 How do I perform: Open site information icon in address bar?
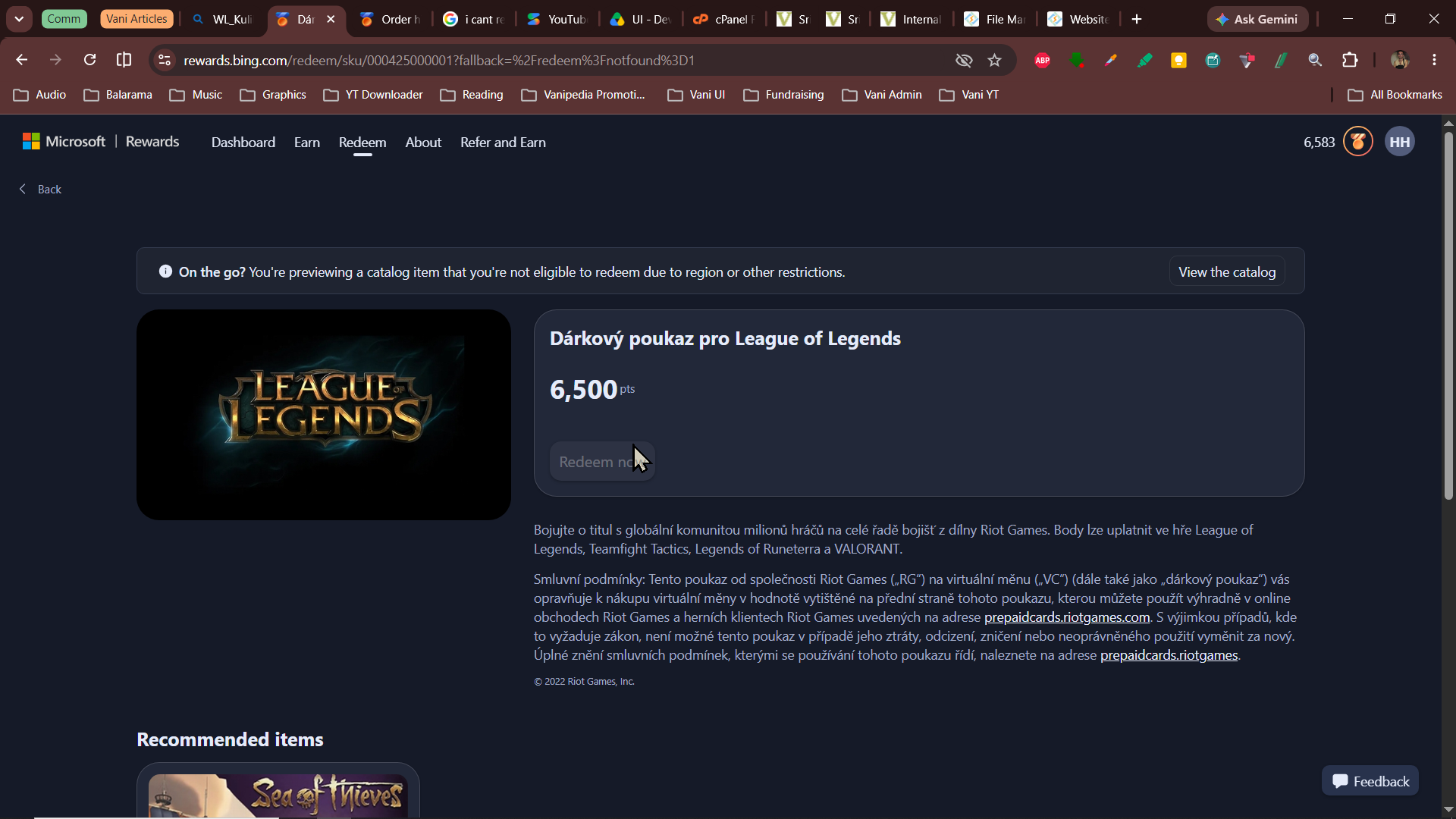tap(165, 60)
